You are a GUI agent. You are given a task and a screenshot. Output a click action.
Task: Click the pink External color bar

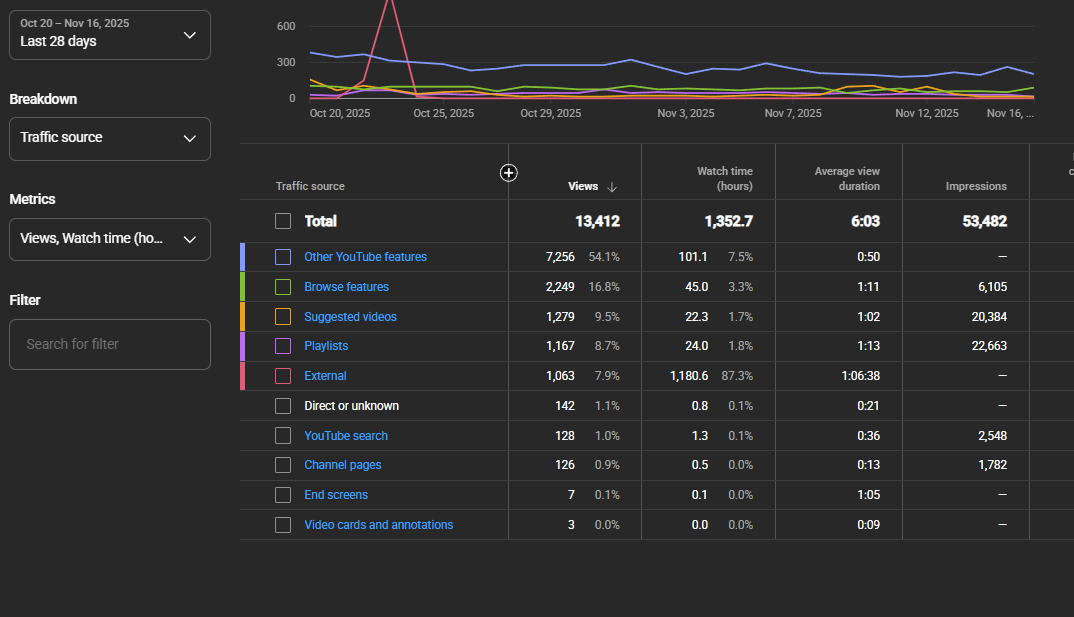(x=242, y=376)
